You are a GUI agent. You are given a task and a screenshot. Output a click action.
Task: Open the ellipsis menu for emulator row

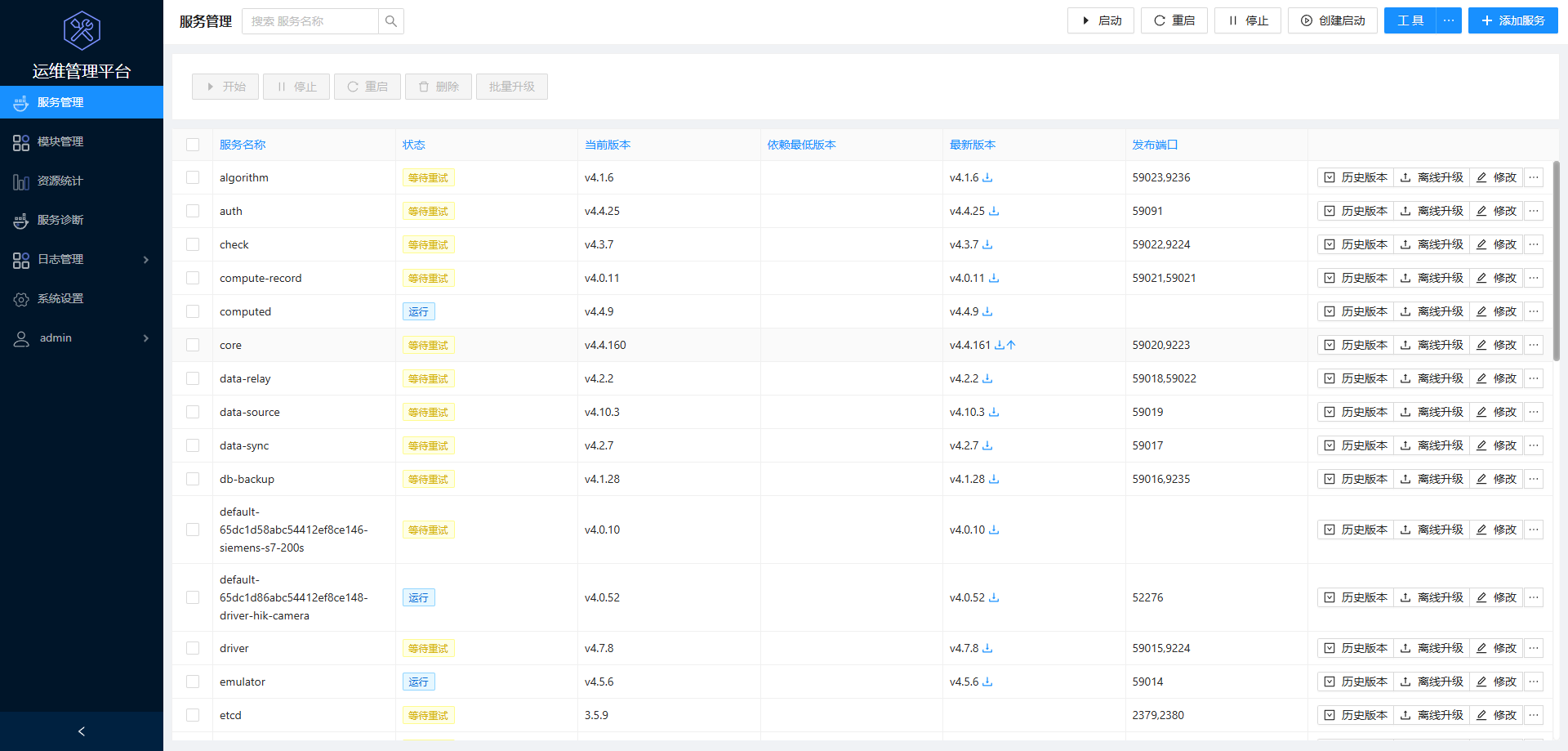tap(1534, 682)
